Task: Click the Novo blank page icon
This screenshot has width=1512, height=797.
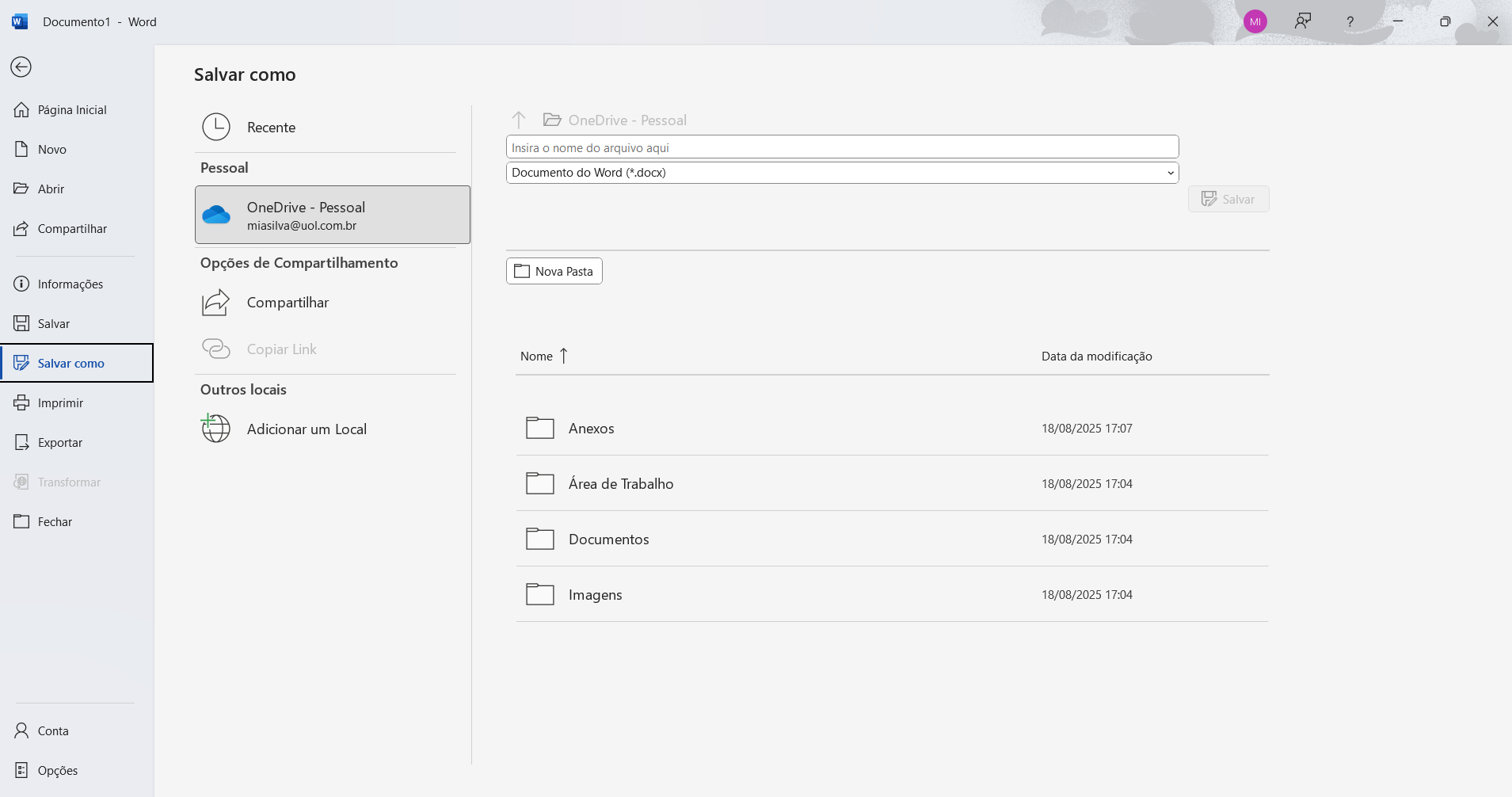Action: [21, 149]
